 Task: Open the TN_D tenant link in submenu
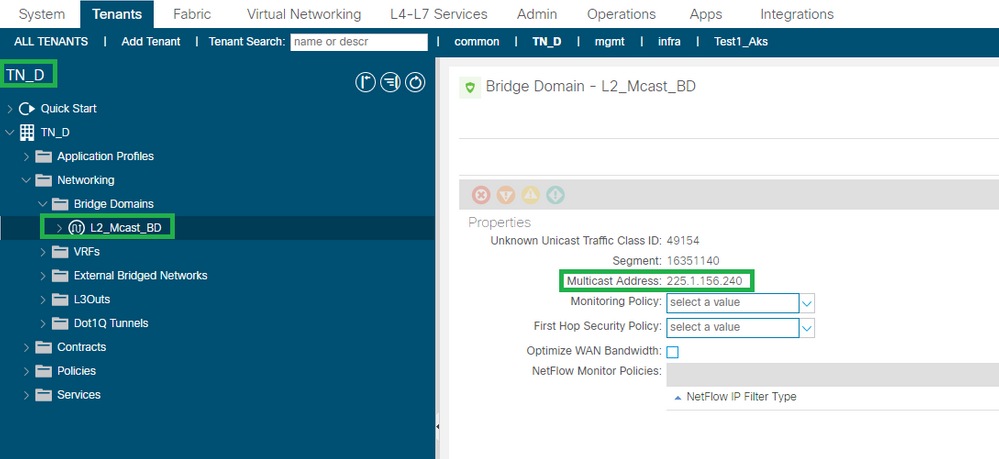pos(547,41)
